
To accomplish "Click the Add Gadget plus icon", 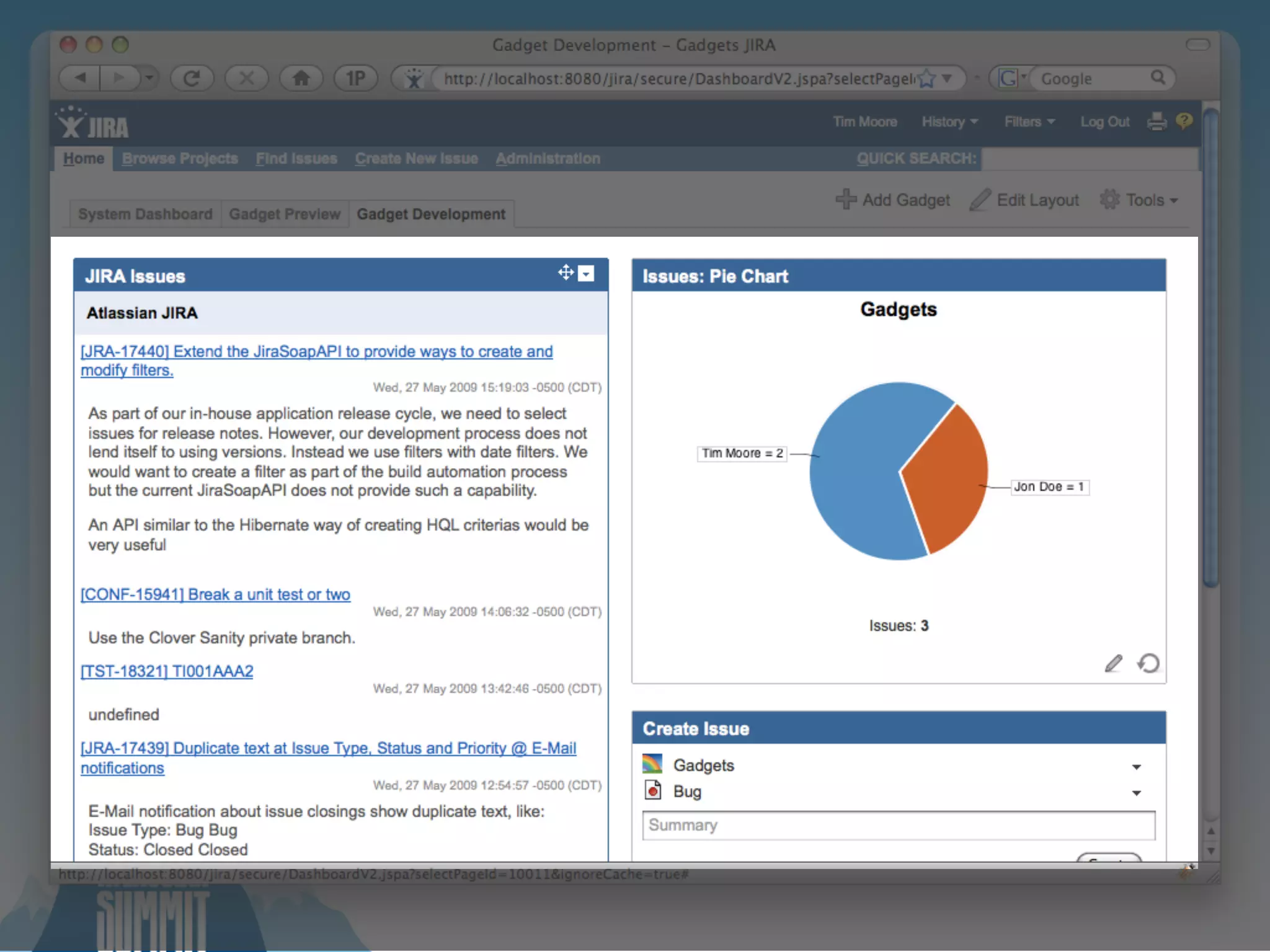I will pos(846,200).
